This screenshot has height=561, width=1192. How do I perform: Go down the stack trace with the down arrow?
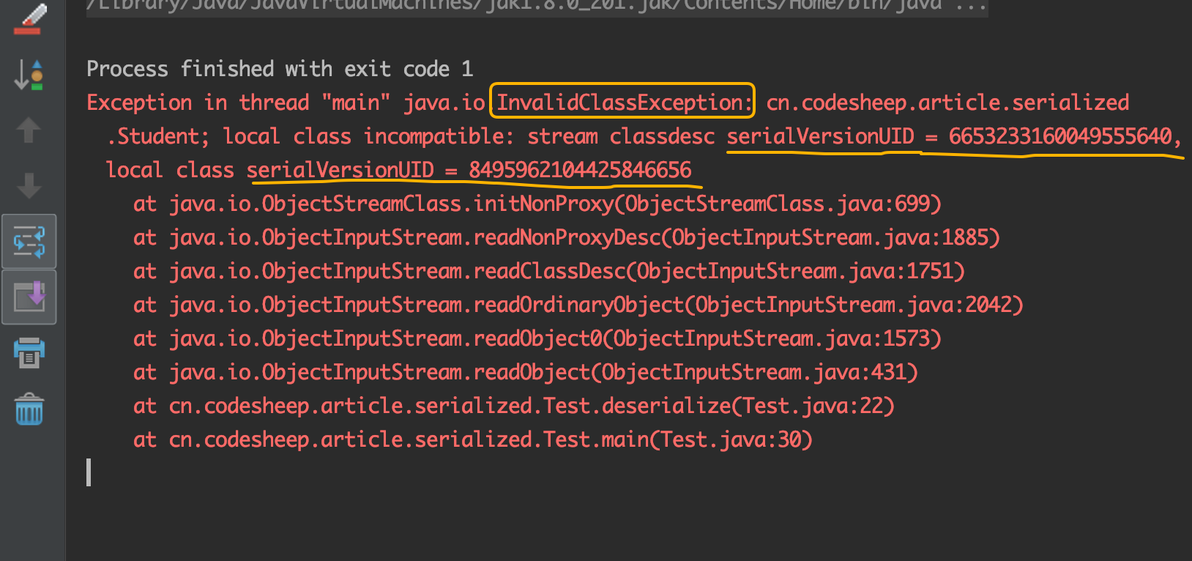29,185
